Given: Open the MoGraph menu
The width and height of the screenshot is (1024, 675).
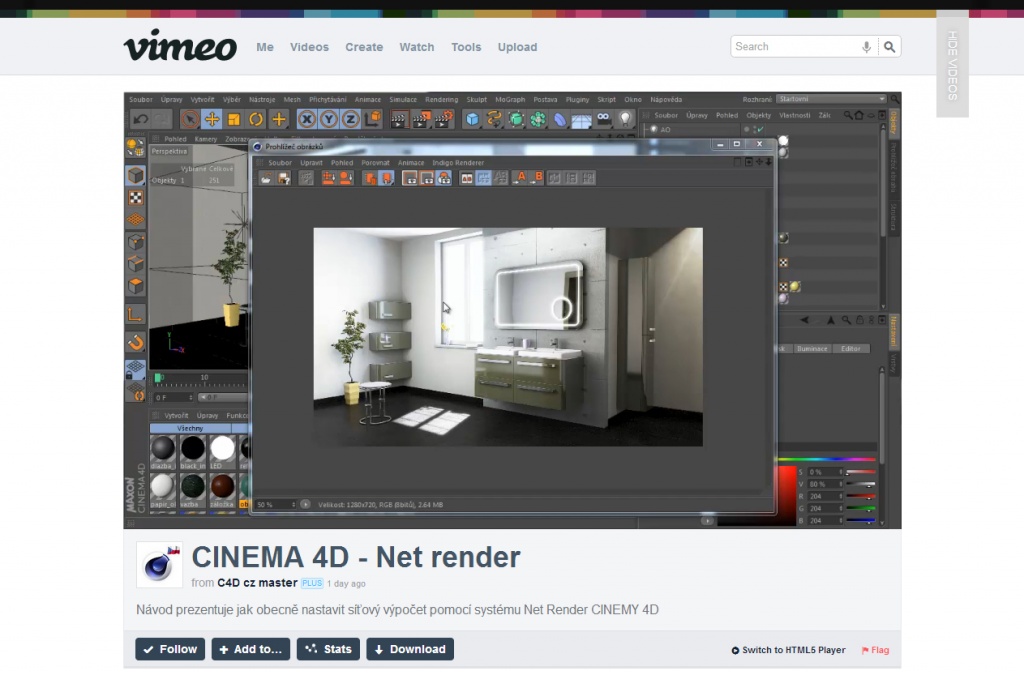Looking at the screenshot, I should 510,100.
